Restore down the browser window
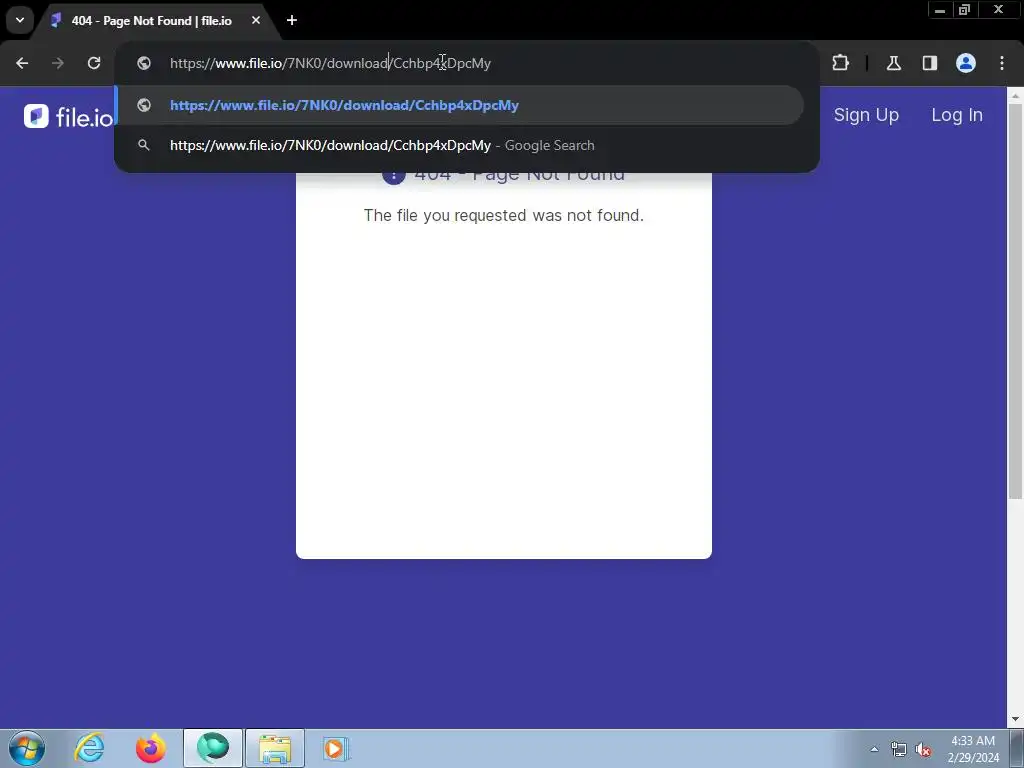 pos(965,10)
